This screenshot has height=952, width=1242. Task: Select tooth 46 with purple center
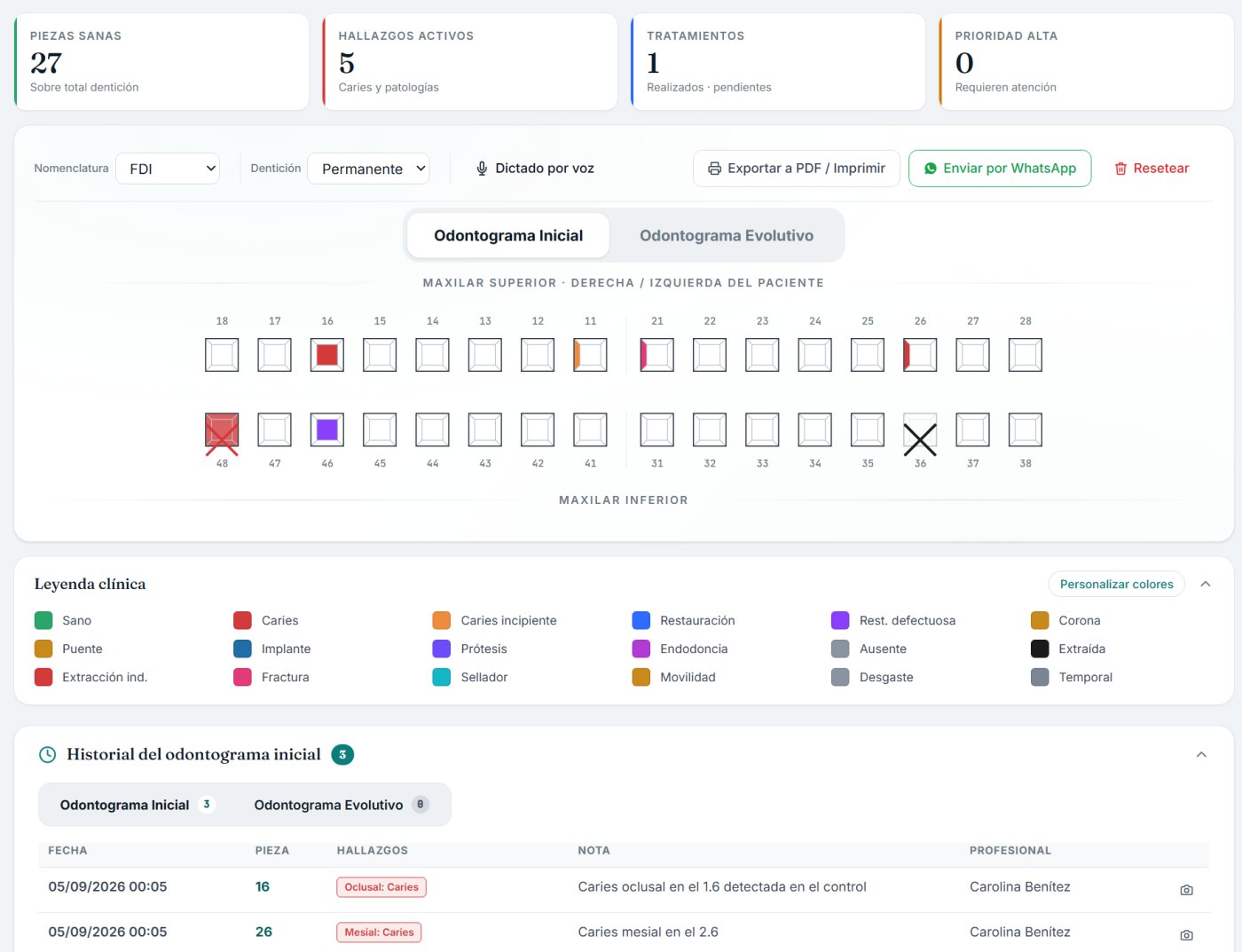tap(327, 429)
